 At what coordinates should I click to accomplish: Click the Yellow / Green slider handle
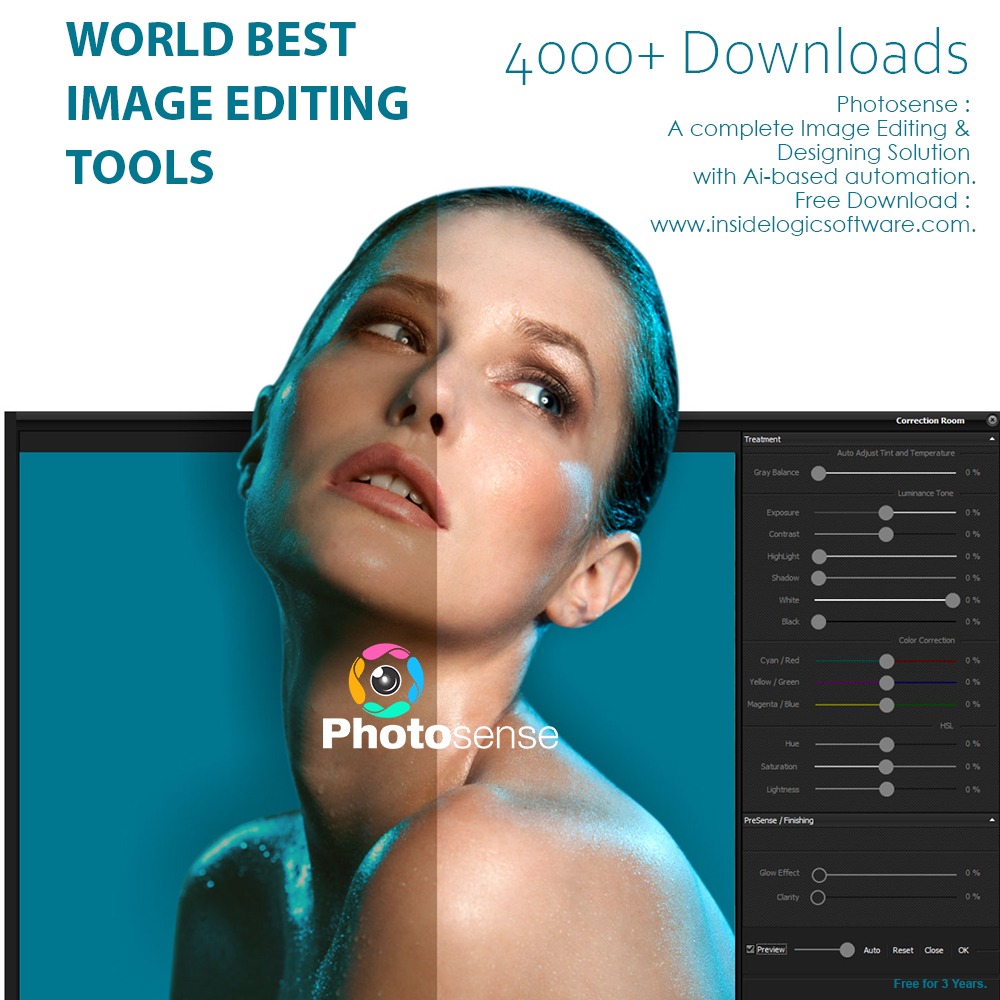[886, 682]
